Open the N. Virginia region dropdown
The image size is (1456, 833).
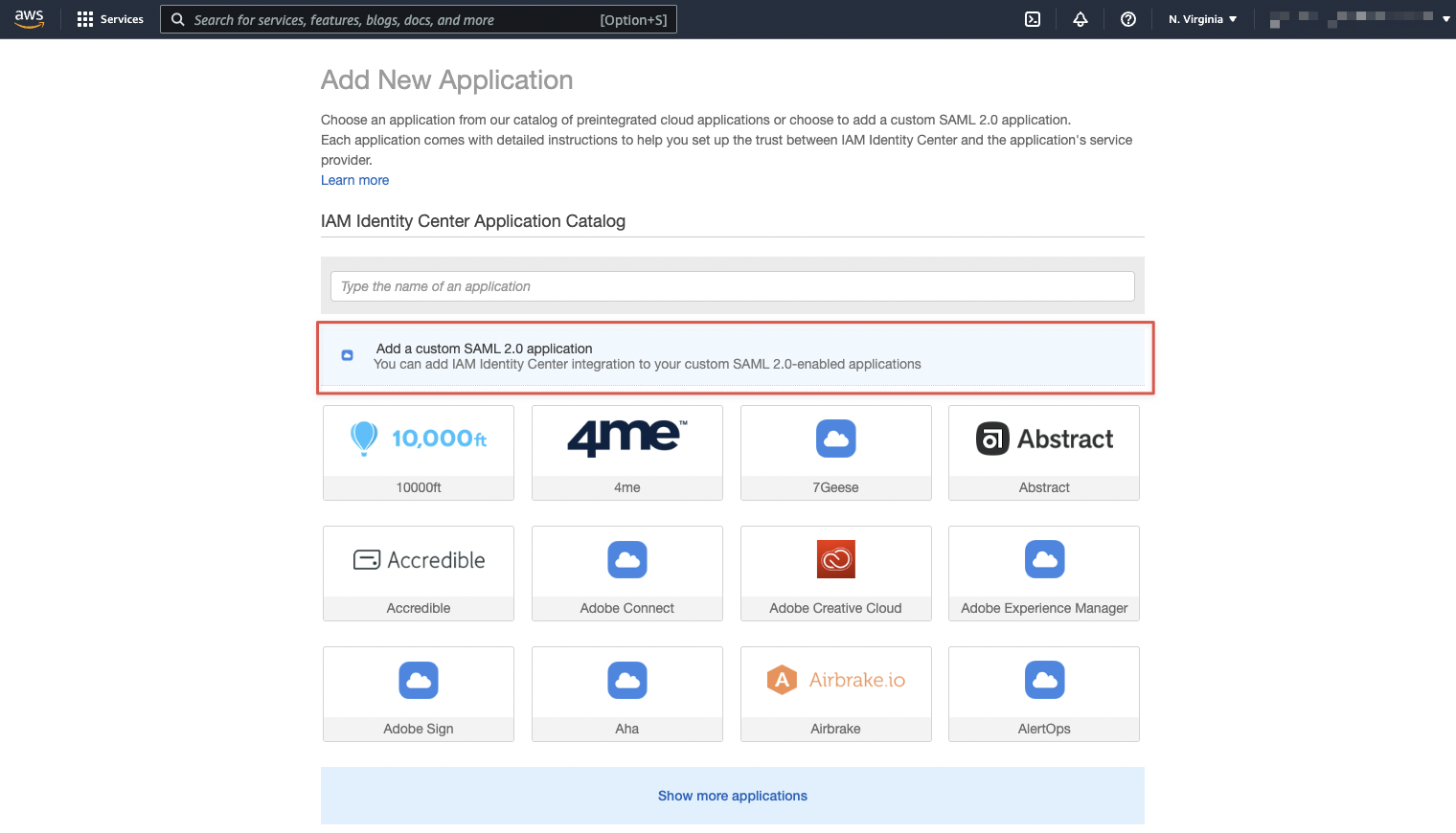1202,19
